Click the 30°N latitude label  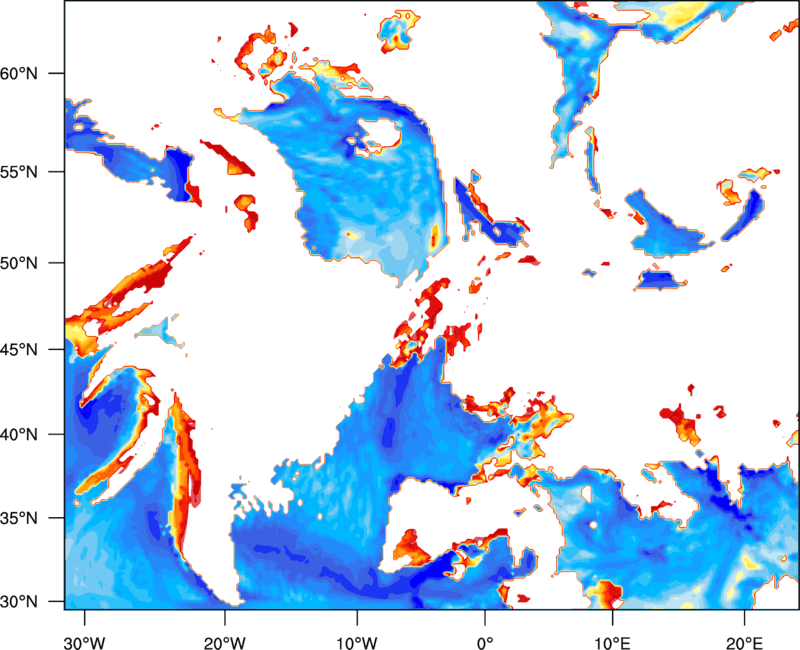[x=19, y=602]
